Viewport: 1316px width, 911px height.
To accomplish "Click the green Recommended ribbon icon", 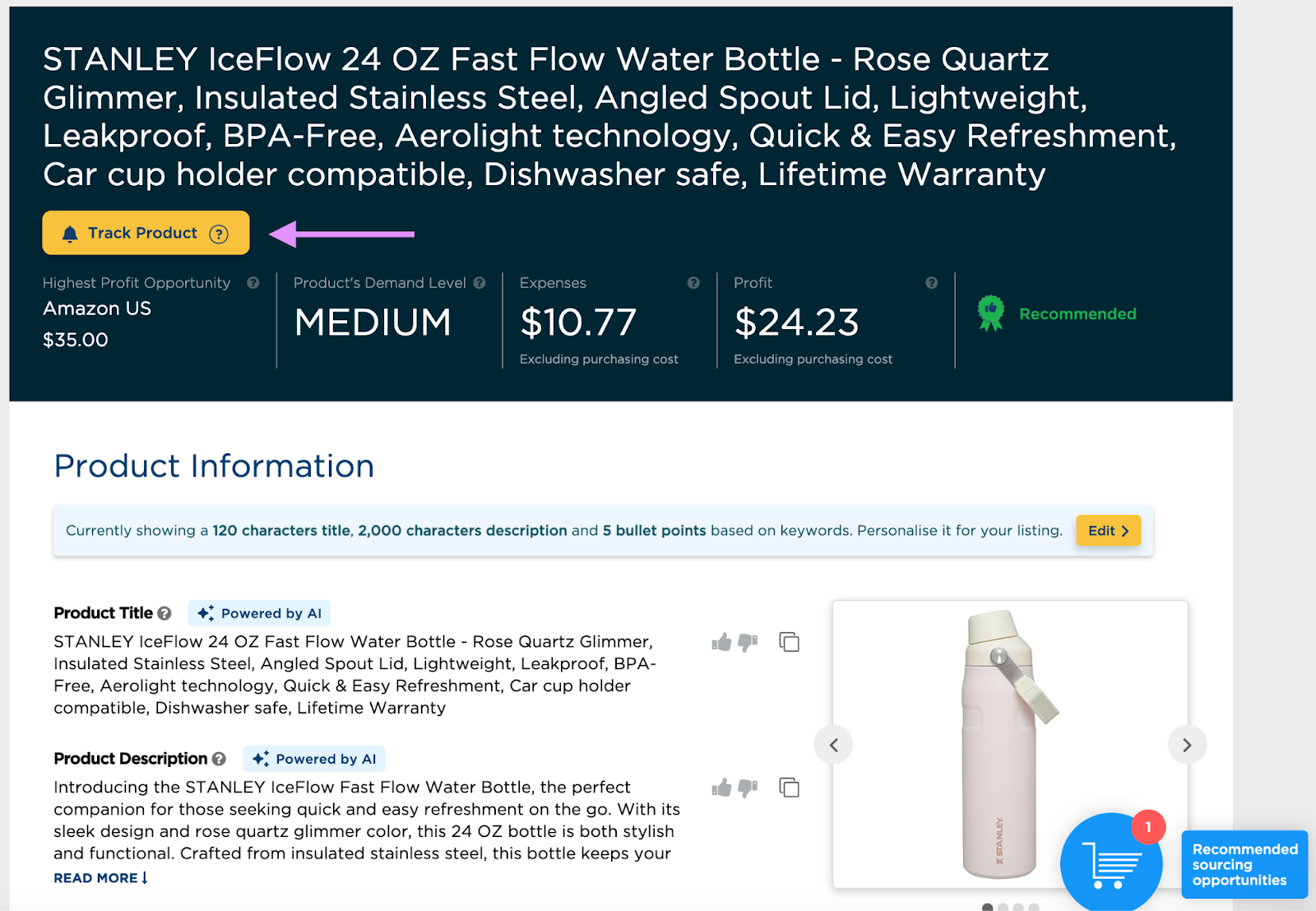I will (x=989, y=314).
